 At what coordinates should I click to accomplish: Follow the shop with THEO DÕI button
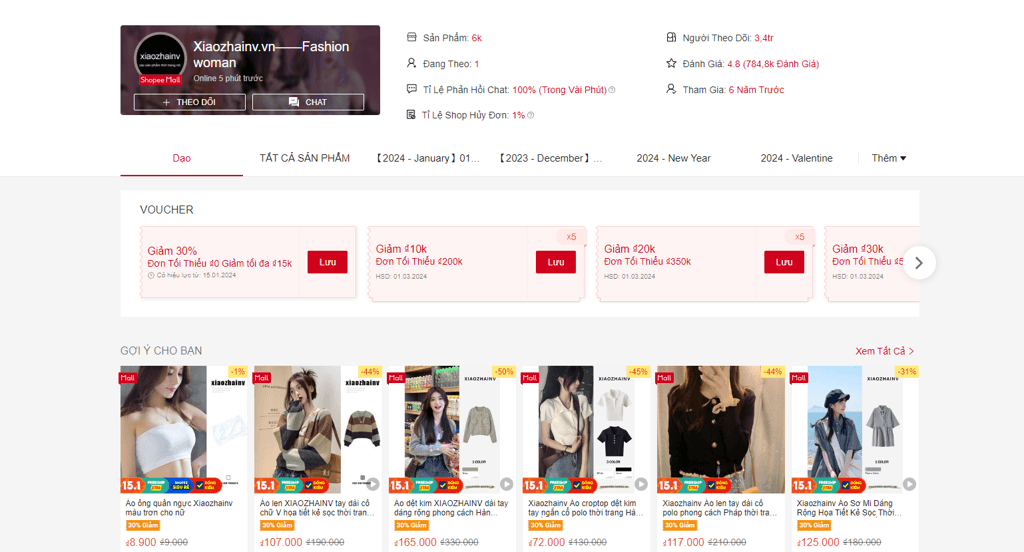tap(189, 102)
